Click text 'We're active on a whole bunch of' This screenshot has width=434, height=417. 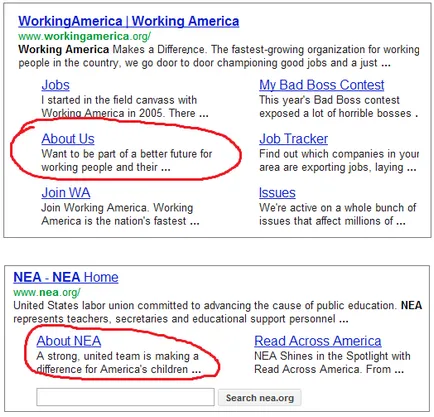point(338,208)
